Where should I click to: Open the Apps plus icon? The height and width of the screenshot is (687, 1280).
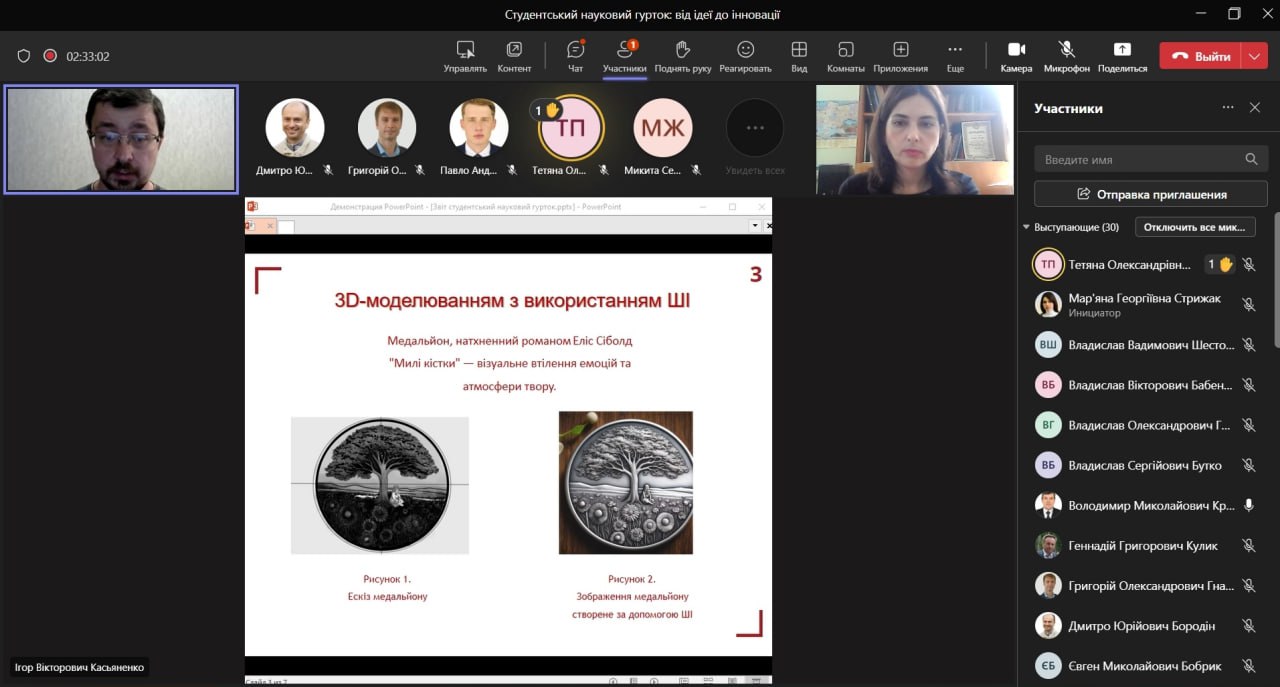click(900, 50)
